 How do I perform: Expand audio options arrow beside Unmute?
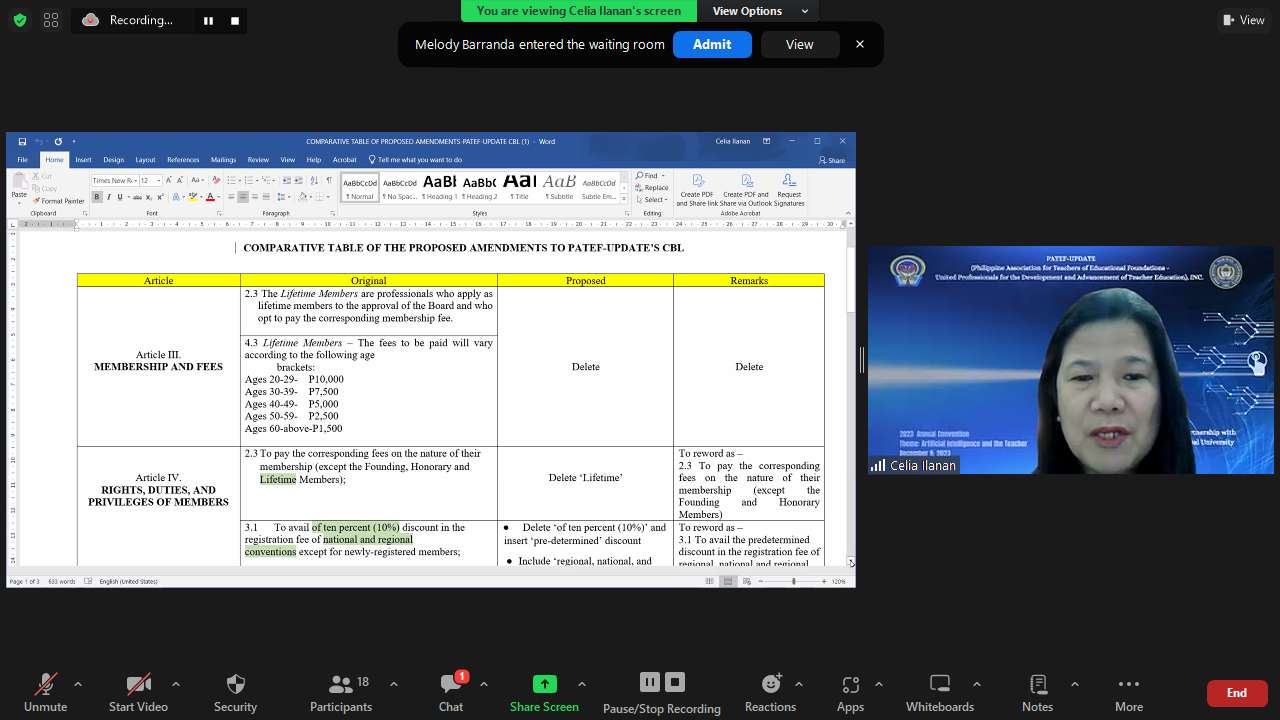click(x=78, y=684)
